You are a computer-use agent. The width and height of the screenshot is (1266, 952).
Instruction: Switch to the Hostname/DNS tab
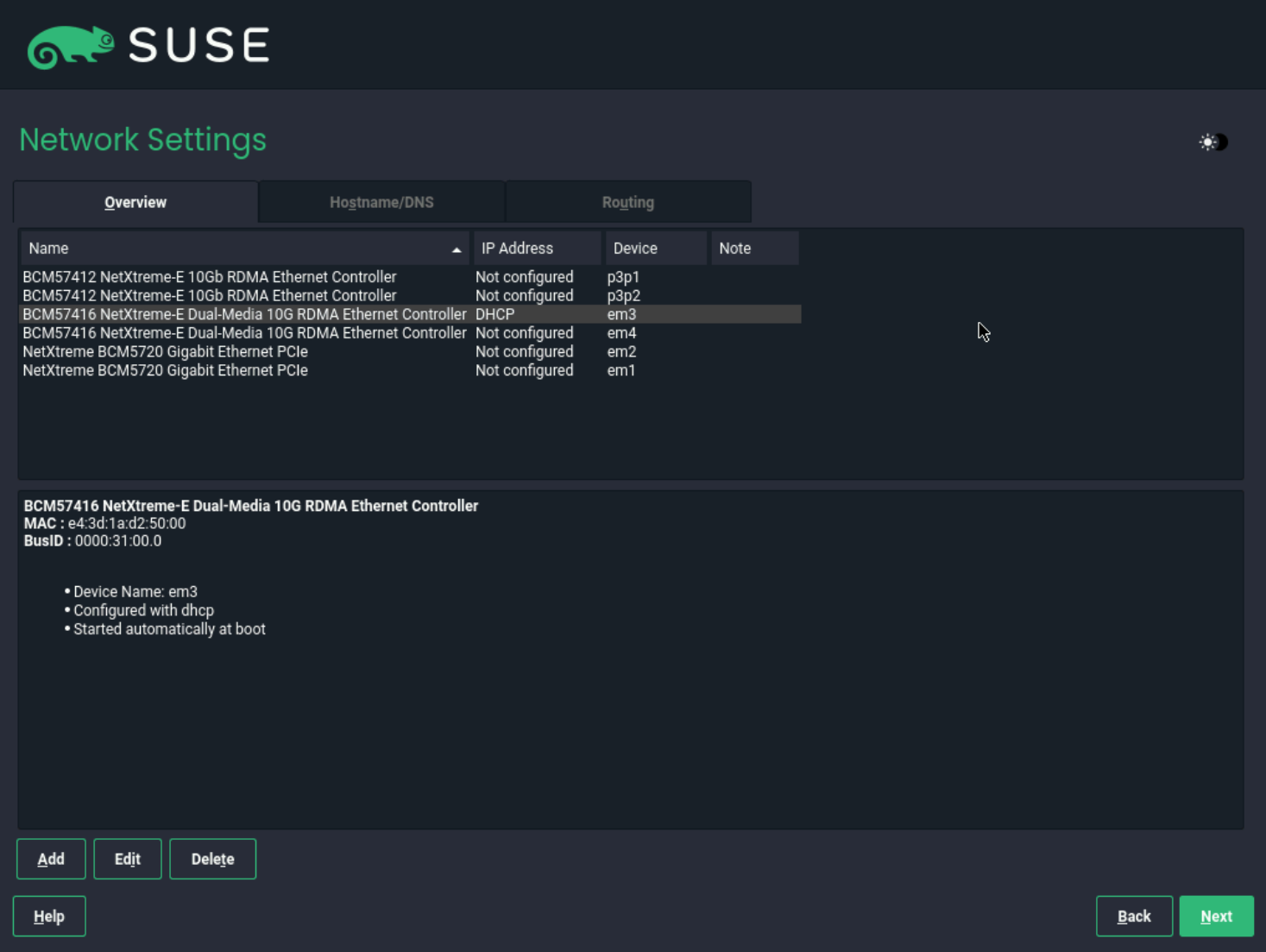pyautogui.click(x=381, y=201)
